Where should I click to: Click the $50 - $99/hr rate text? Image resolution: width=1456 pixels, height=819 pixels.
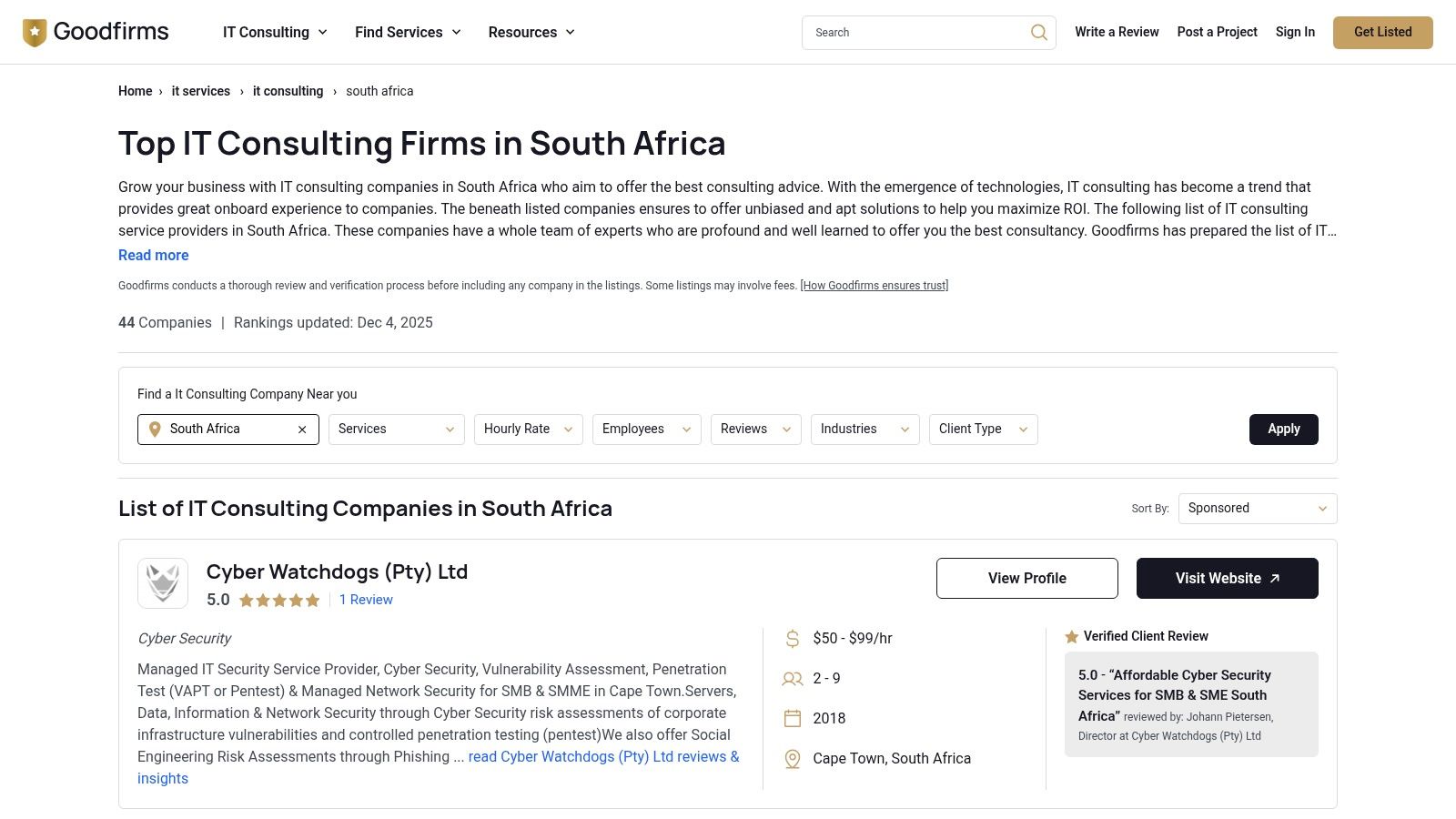(x=853, y=639)
